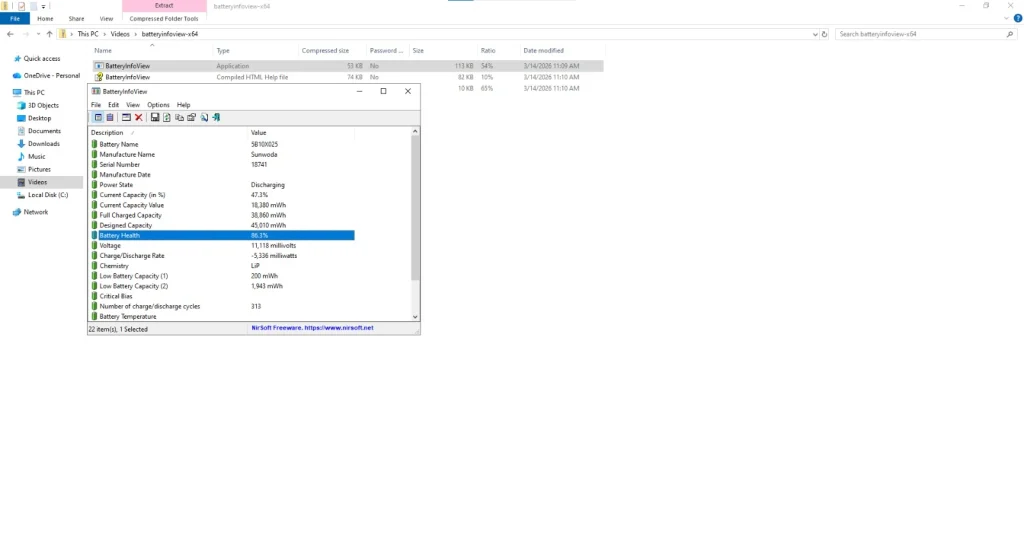
Task: Click the Refresh toolbar icon in BatteryInfoView
Action: [167, 118]
